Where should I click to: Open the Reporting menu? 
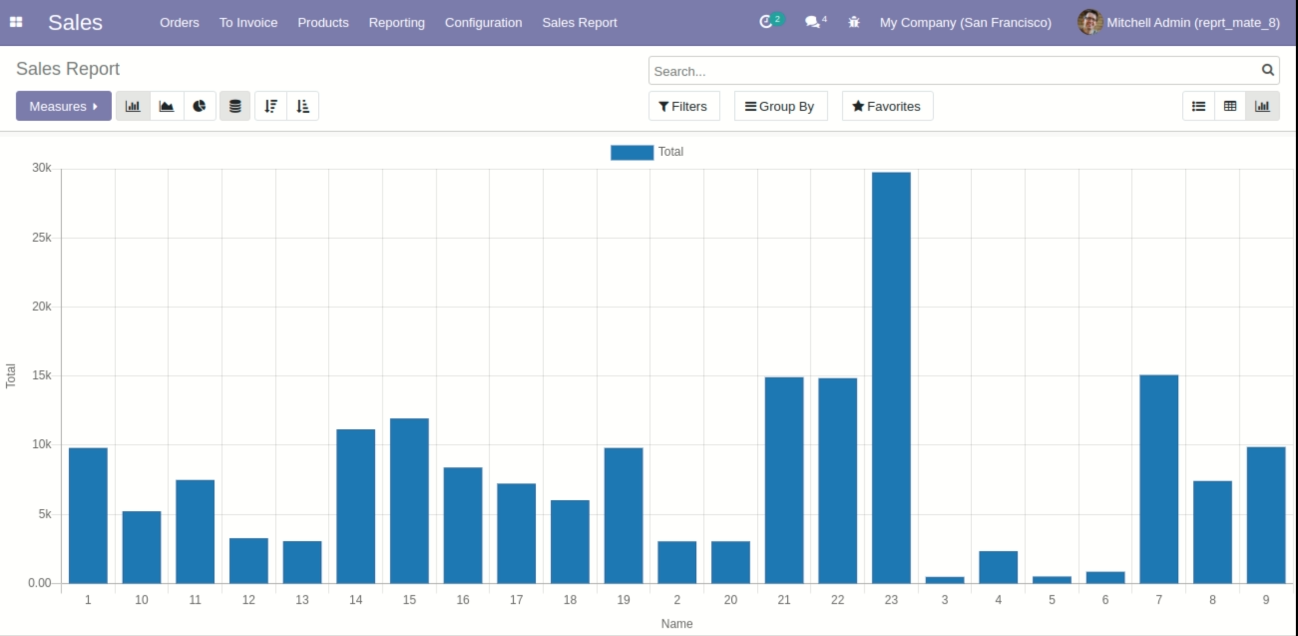396,22
